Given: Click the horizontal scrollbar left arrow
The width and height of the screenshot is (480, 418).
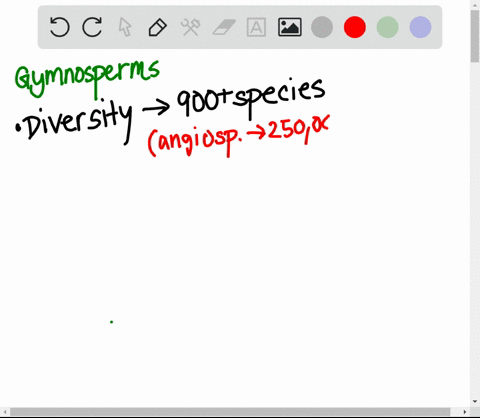Looking at the screenshot, I should pos(5,412).
